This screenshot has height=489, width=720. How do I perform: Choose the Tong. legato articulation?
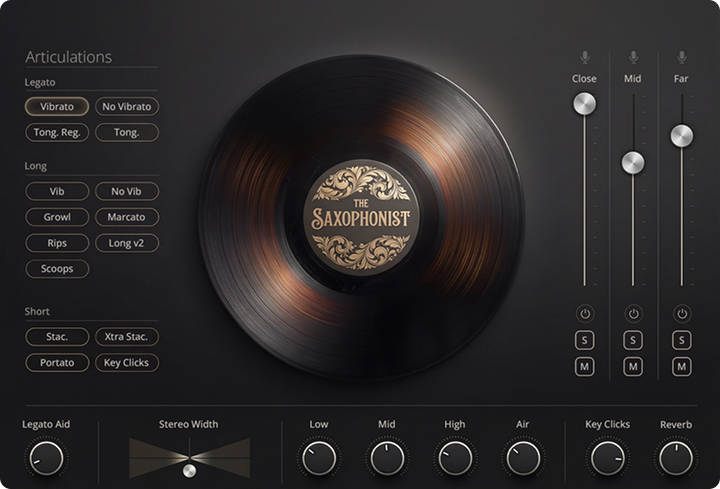pos(127,133)
